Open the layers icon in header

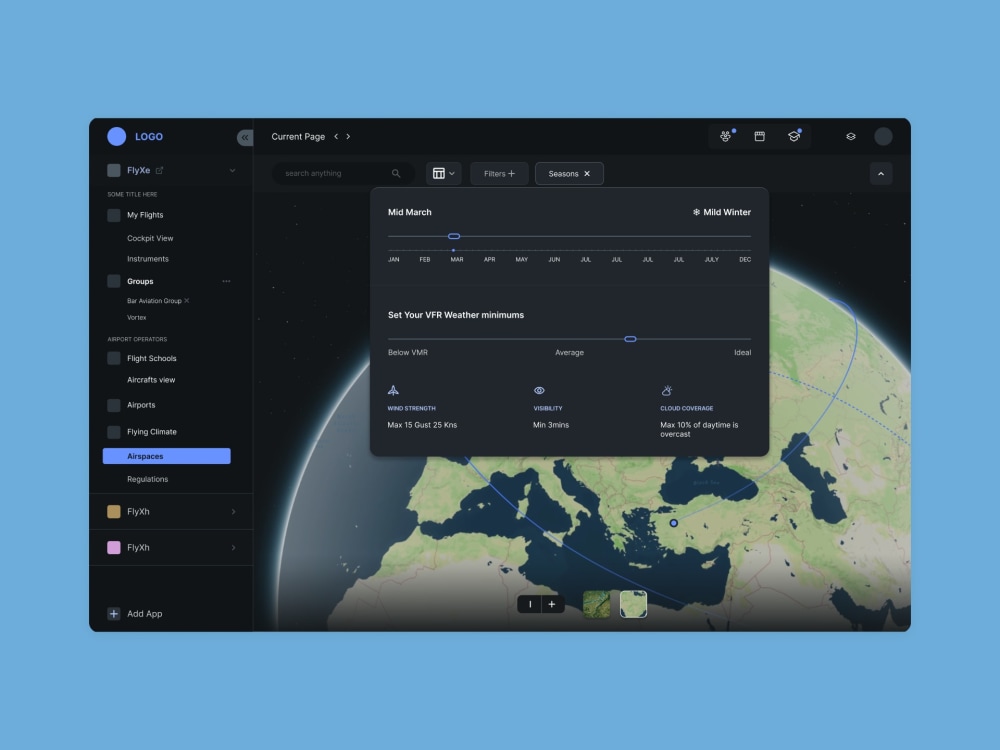[851, 136]
